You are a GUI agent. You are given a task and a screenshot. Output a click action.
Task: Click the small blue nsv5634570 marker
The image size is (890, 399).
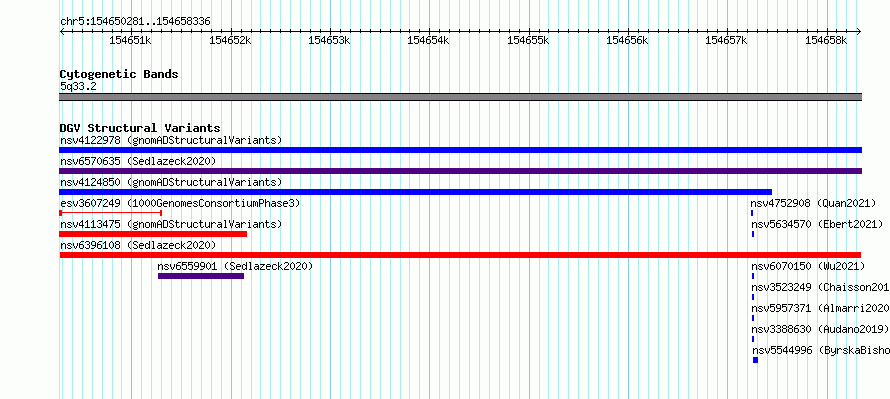(x=753, y=234)
